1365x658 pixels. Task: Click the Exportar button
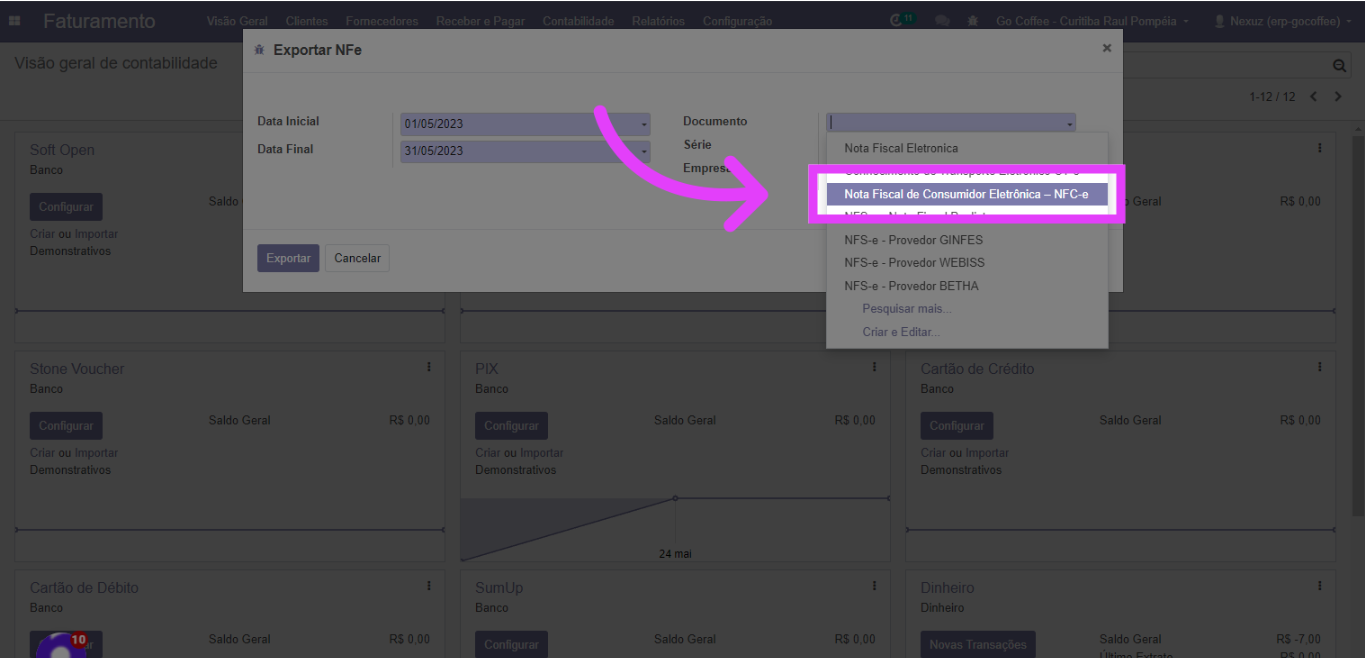(288, 258)
